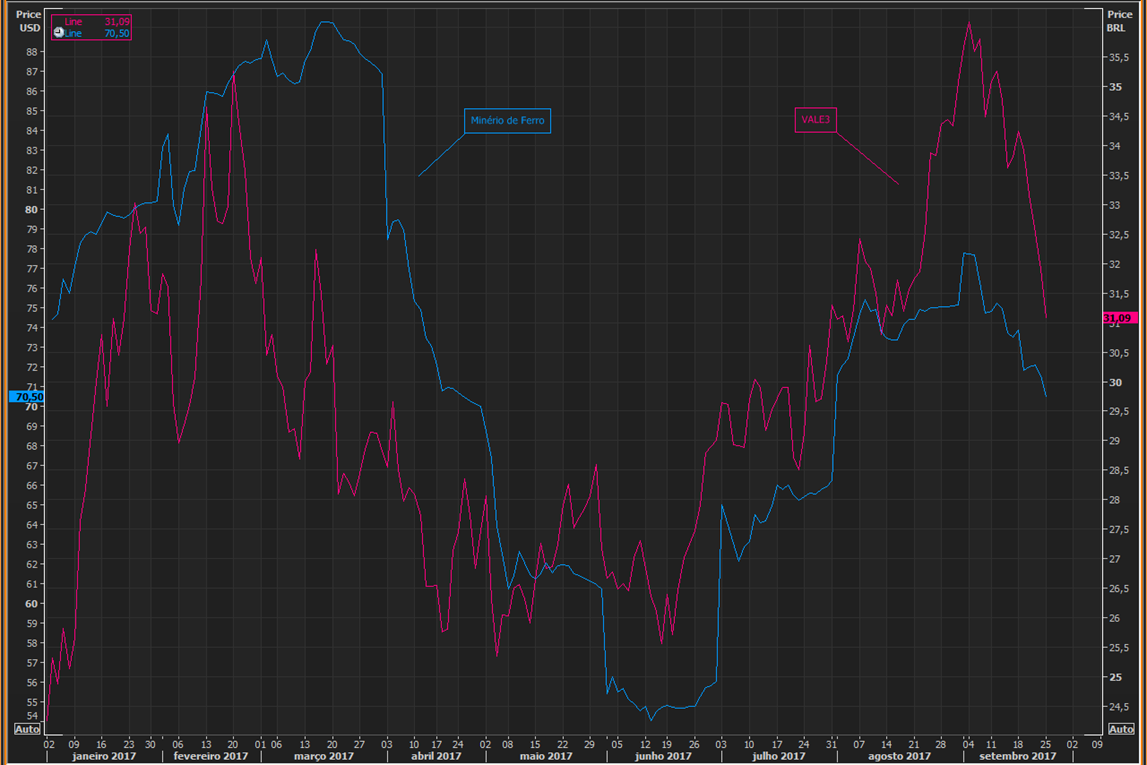
Task: Select janeiro 2017 on the time axis
Action: coord(102,756)
